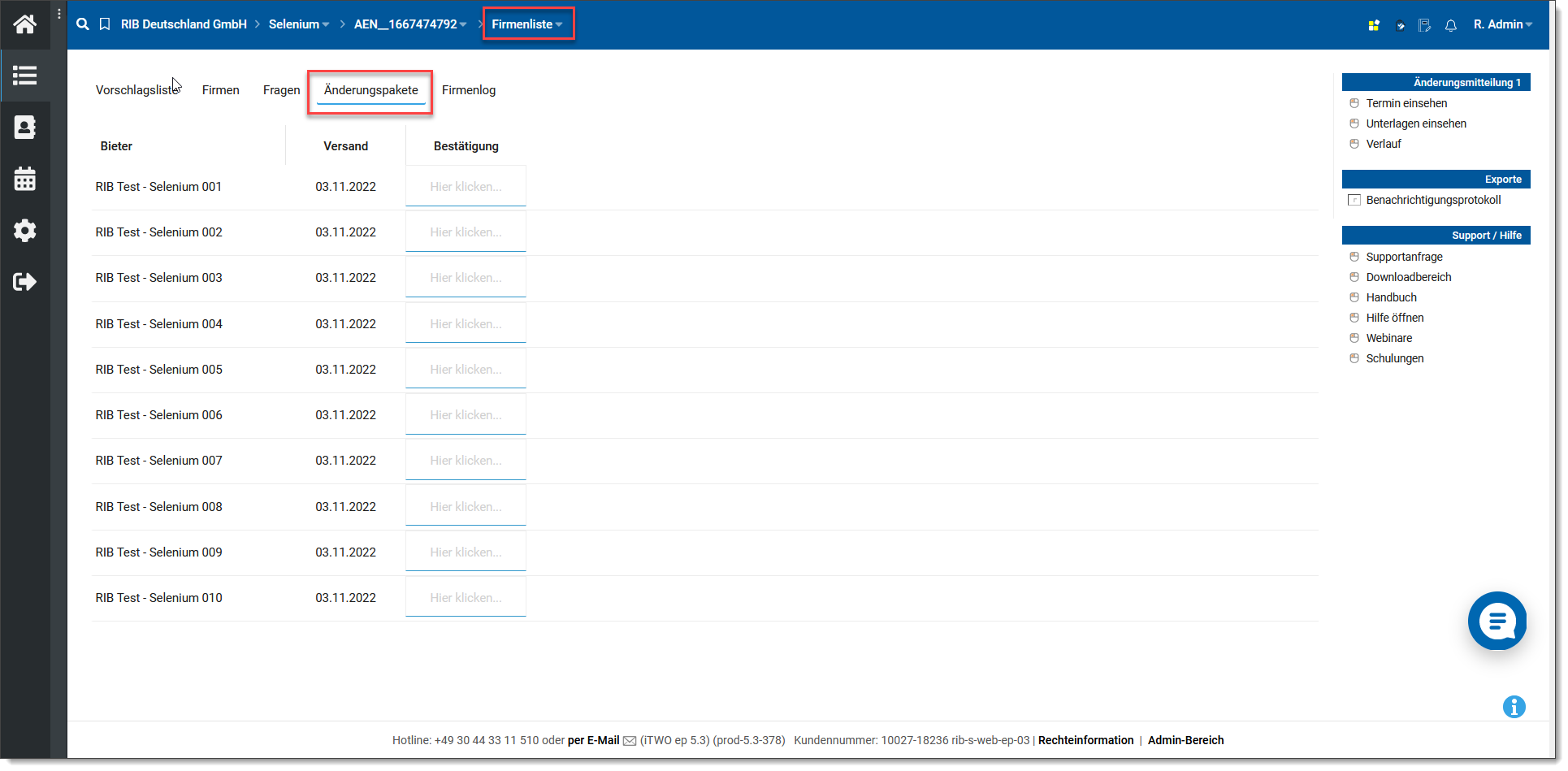Viewport: 1568px width, 771px height.
Task: Open the calendar icon in sidebar
Action: point(24,179)
